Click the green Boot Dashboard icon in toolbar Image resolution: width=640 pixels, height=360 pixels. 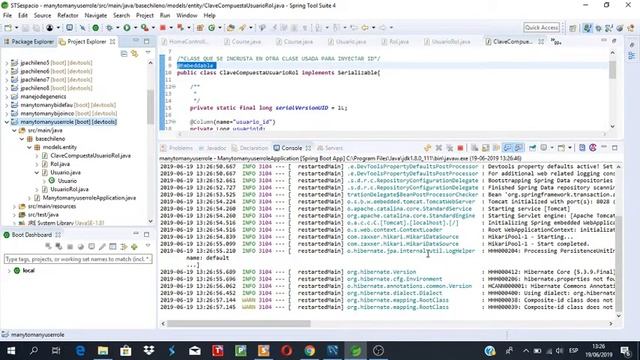tap(96, 28)
